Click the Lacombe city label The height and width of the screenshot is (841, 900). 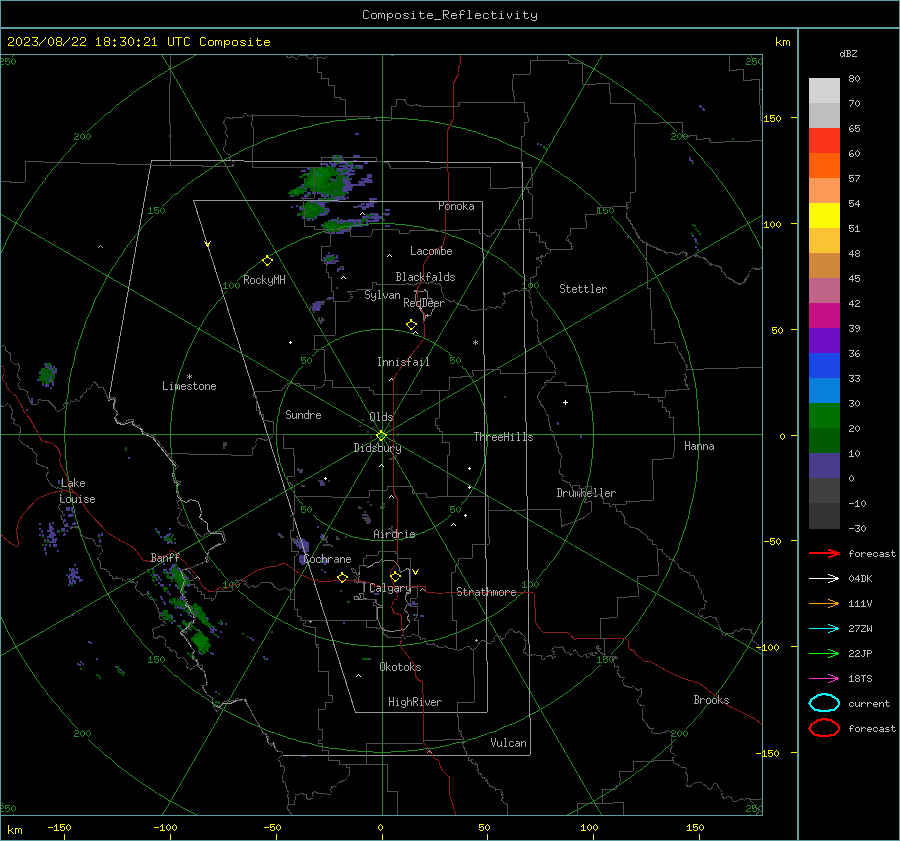click(x=431, y=251)
